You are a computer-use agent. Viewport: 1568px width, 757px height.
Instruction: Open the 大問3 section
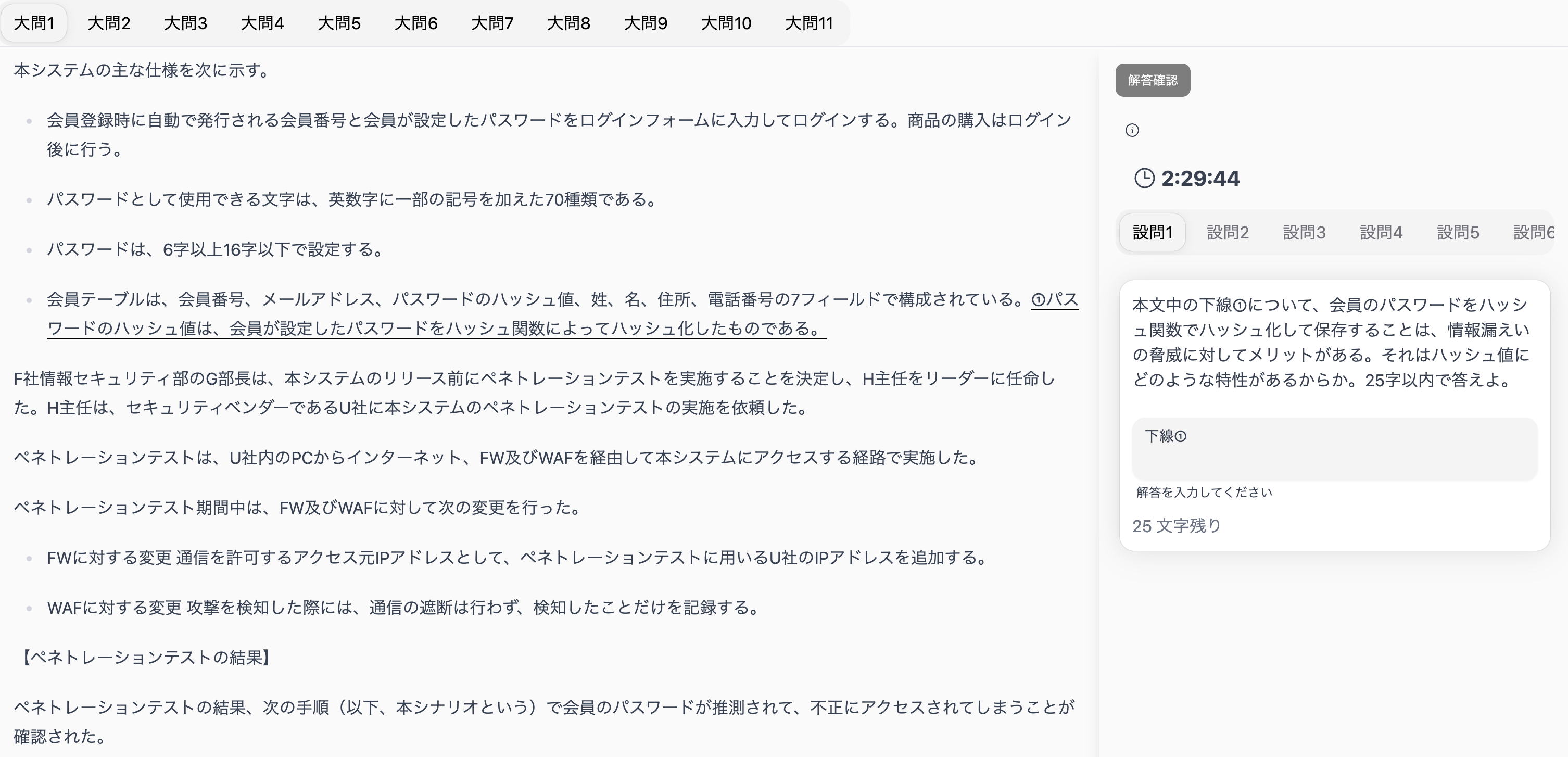pos(186,23)
